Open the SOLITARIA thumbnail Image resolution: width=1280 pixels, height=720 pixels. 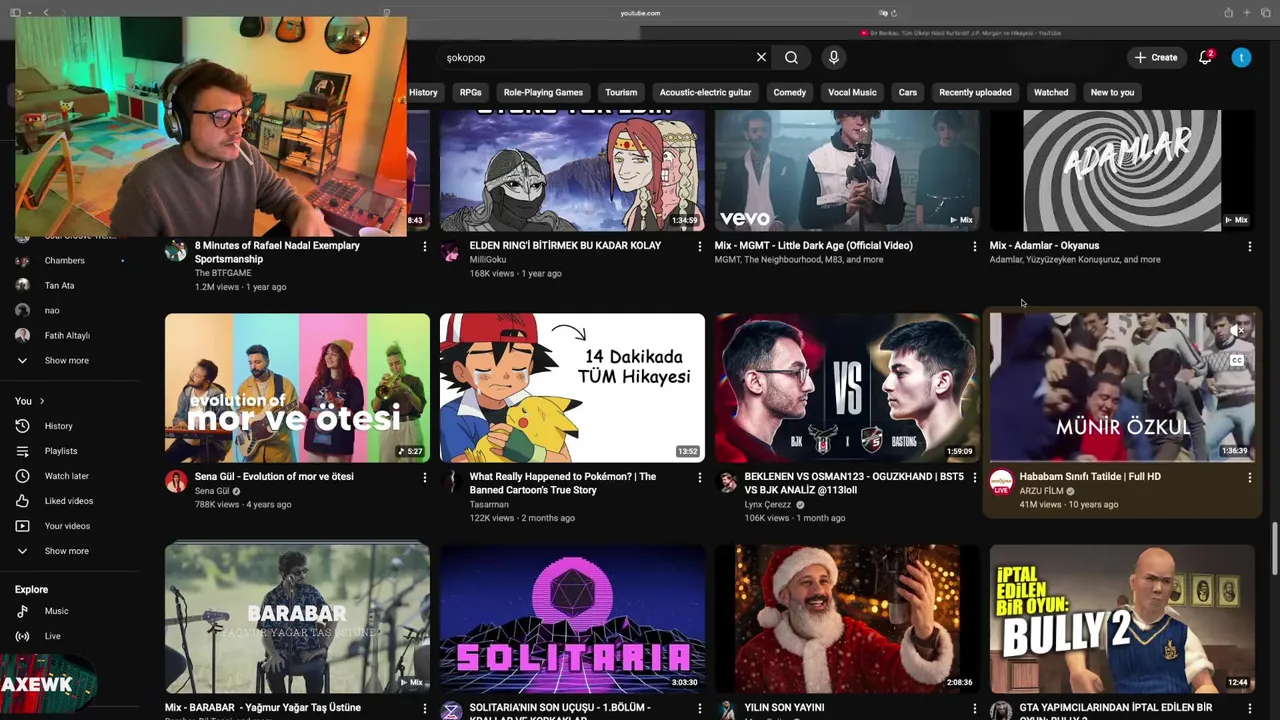coord(572,619)
